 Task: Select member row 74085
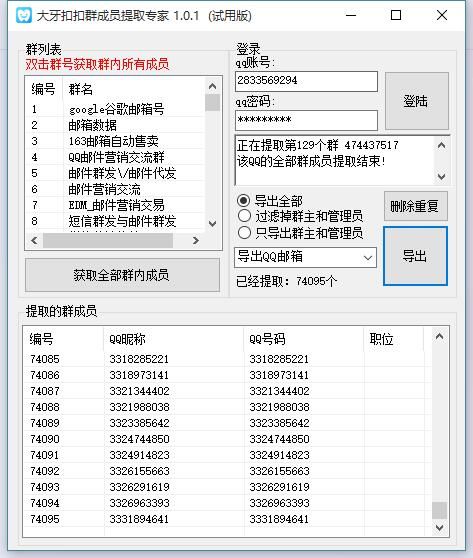pyautogui.click(x=228, y=359)
